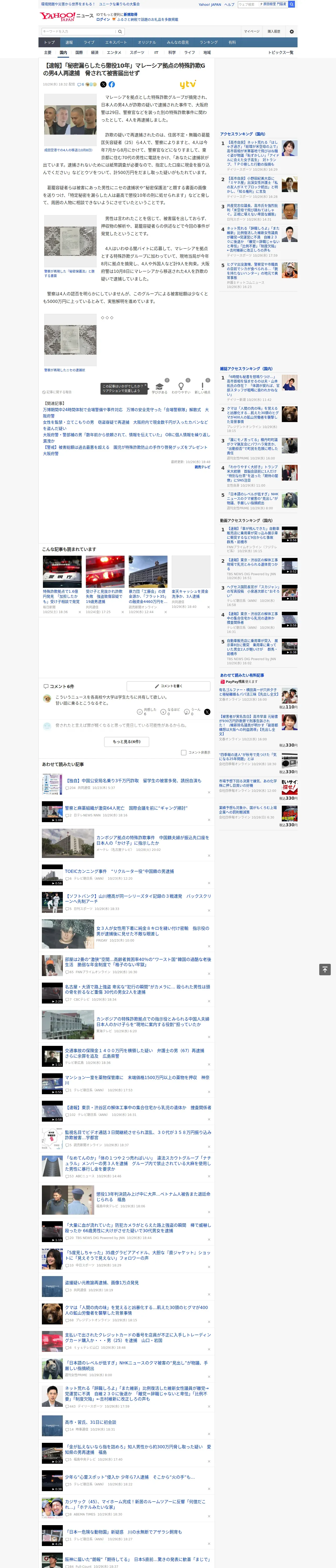
Task: Share article on Facebook below headline
Action: (111, 85)
